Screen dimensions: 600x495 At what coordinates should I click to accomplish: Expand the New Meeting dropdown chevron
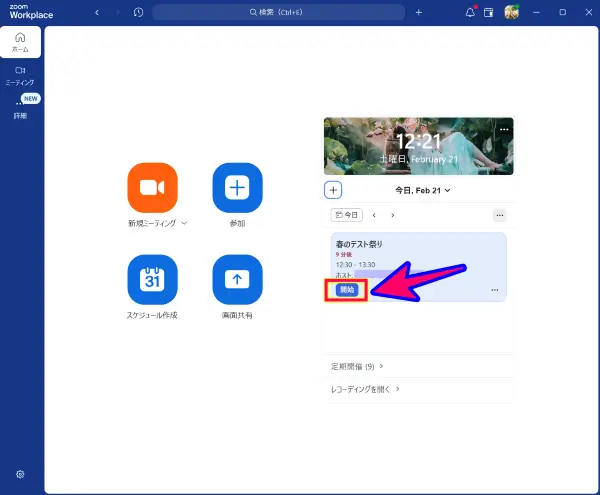click(184, 223)
